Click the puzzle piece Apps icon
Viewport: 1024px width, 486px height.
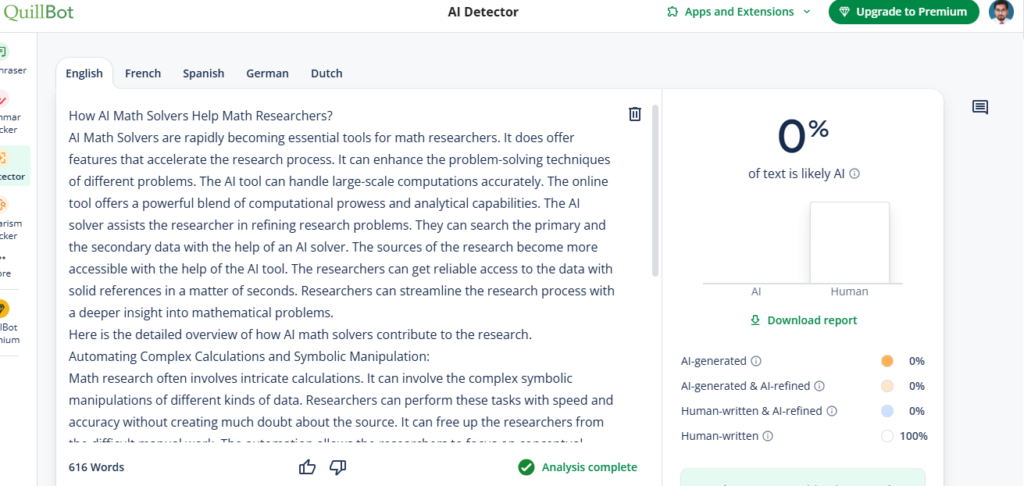[672, 12]
